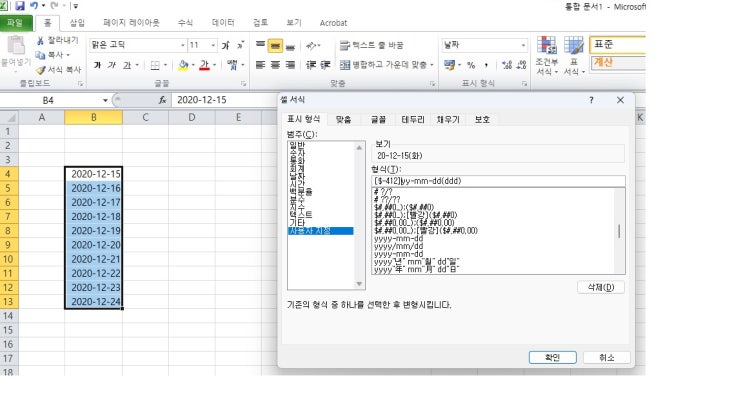The image size is (743, 418).
Task: Expand font name dropdown (맑은 고딕)
Action: pos(182,45)
